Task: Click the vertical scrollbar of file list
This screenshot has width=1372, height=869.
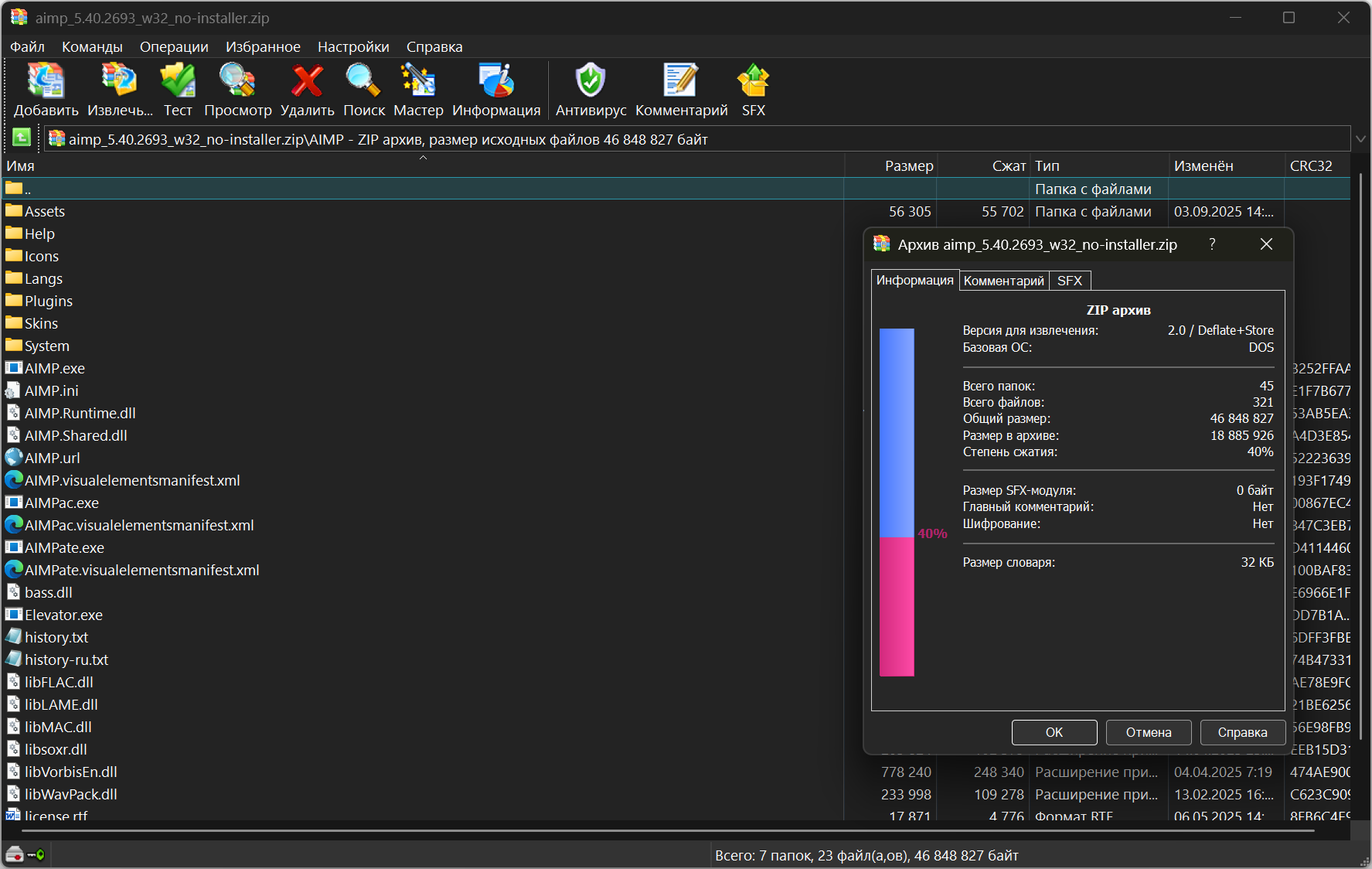Action: (x=1360, y=456)
